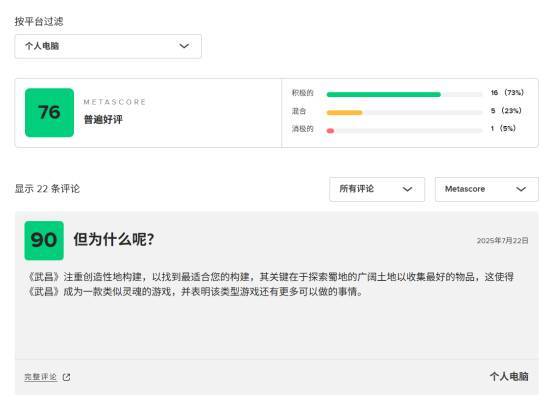
Task: Open the 个人电脑 platform filter dropdown
Action: (x=108, y=46)
